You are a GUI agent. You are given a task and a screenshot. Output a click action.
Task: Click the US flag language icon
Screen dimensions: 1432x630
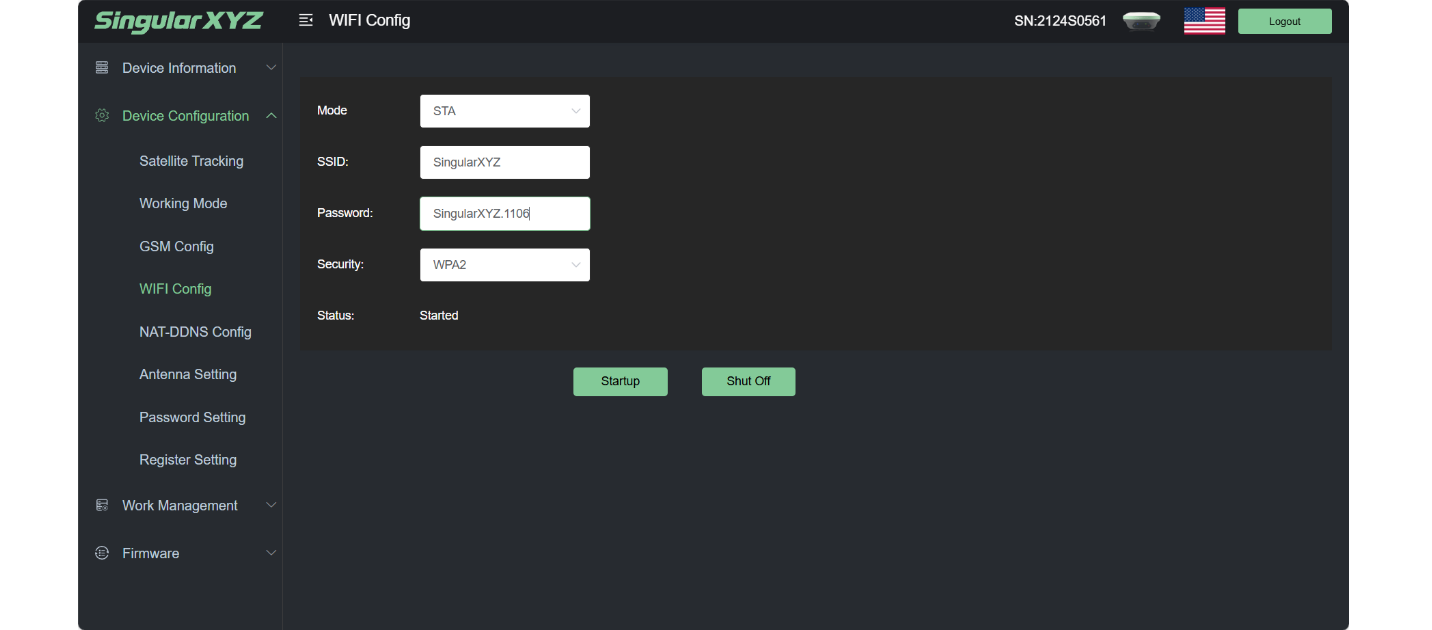1204,21
